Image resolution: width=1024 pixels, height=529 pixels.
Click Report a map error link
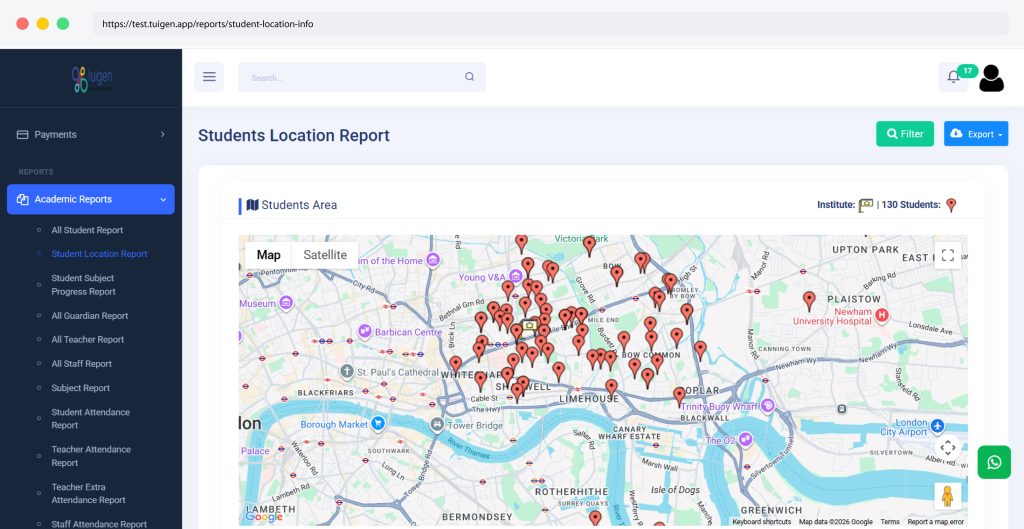pyautogui.click(x=935, y=522)
